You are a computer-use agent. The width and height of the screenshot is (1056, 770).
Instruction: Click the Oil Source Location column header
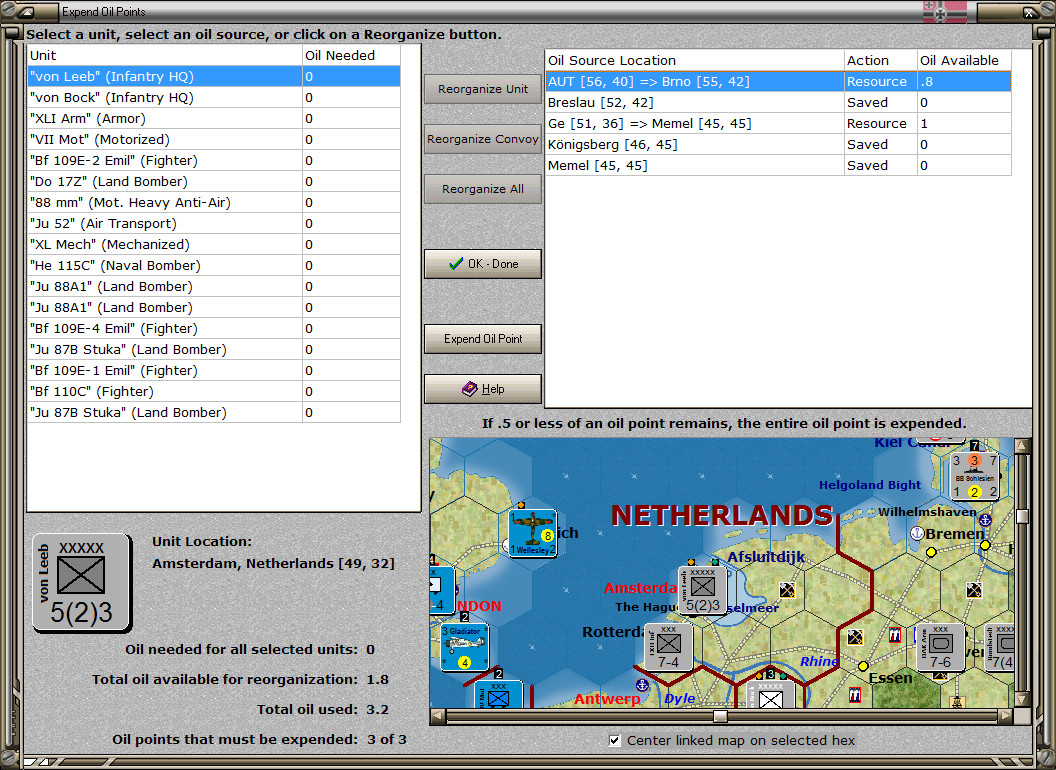click(x=695, y=60)
